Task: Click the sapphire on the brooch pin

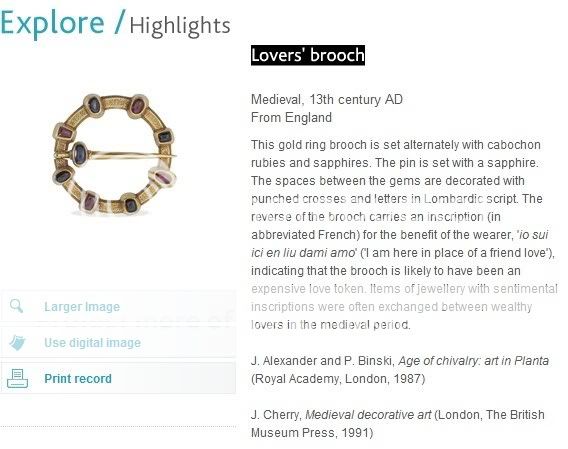Action: [80, 154]
